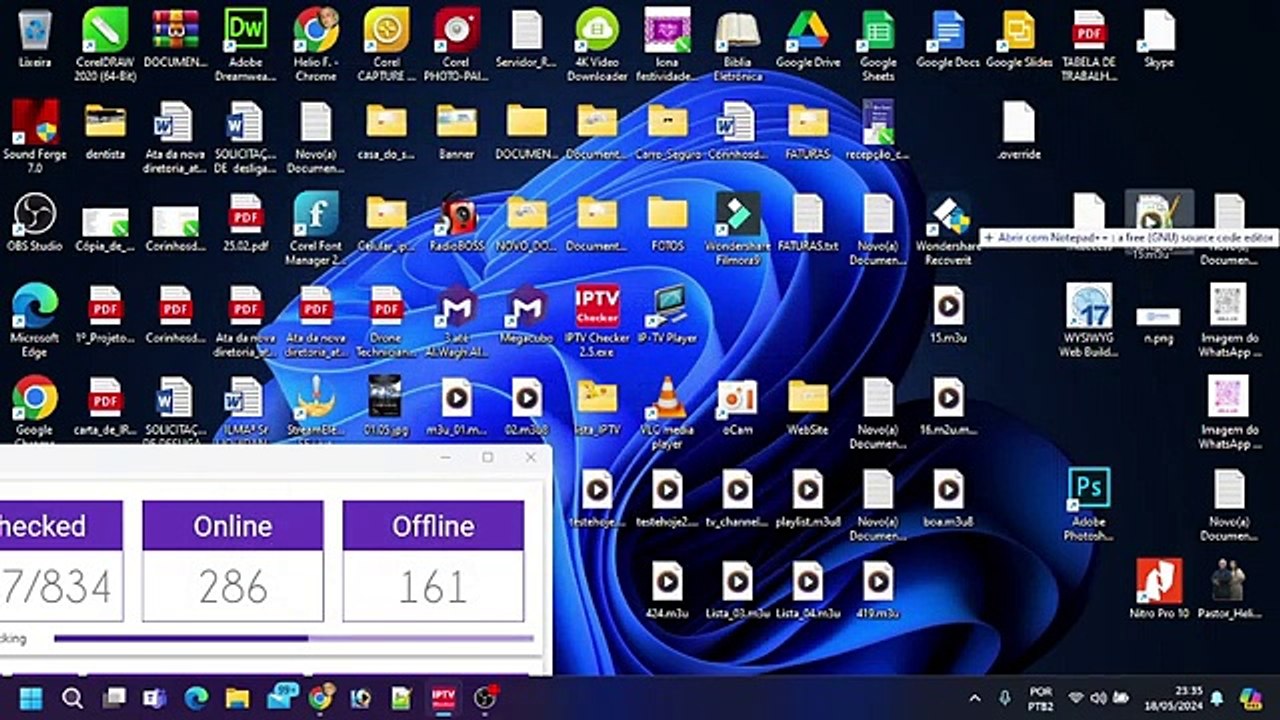Select the 01.05.jpg image file
The image size is (1280, 720).
coord(386,407)
